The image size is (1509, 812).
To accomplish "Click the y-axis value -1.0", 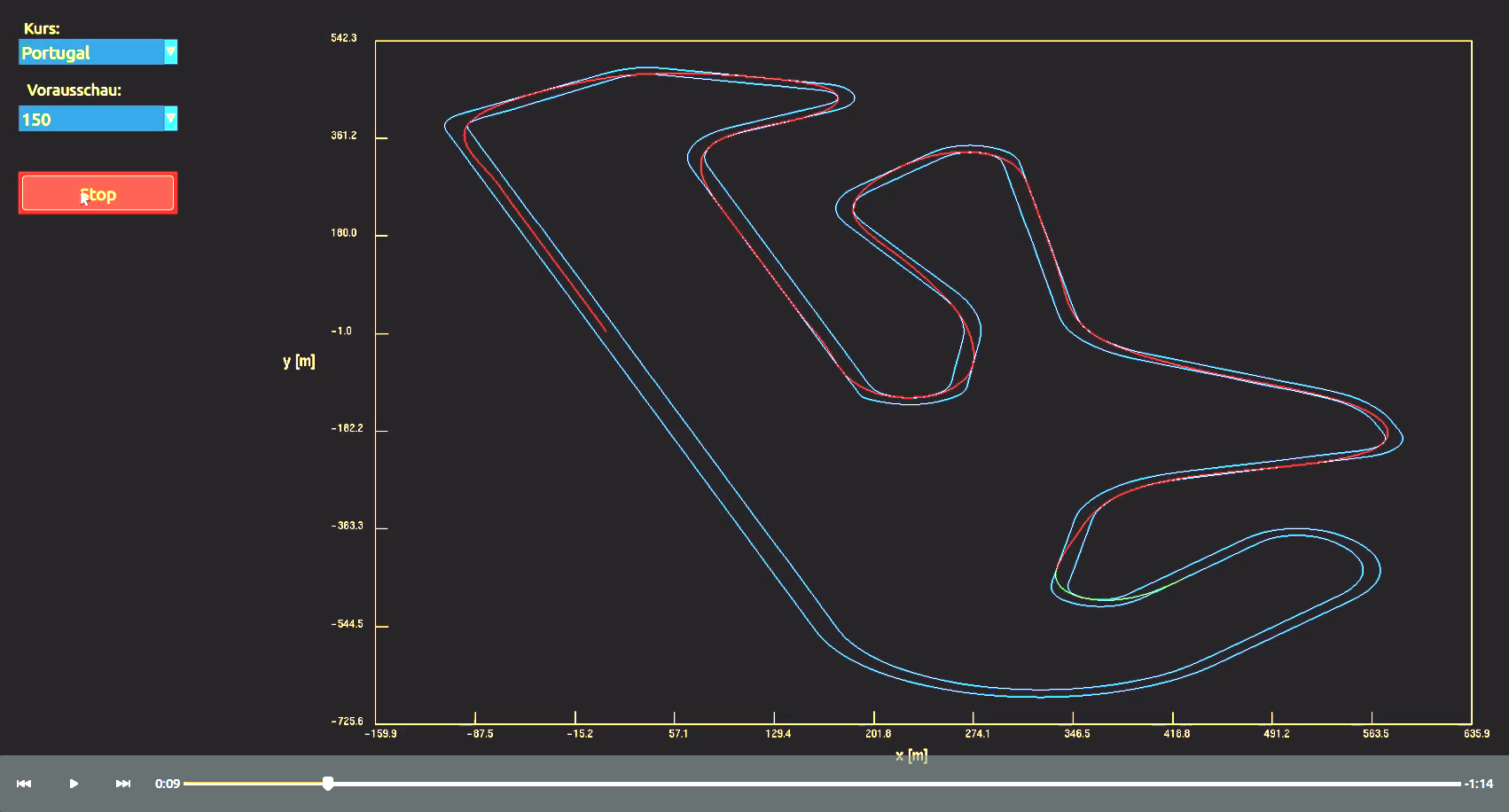I will 341,331.
